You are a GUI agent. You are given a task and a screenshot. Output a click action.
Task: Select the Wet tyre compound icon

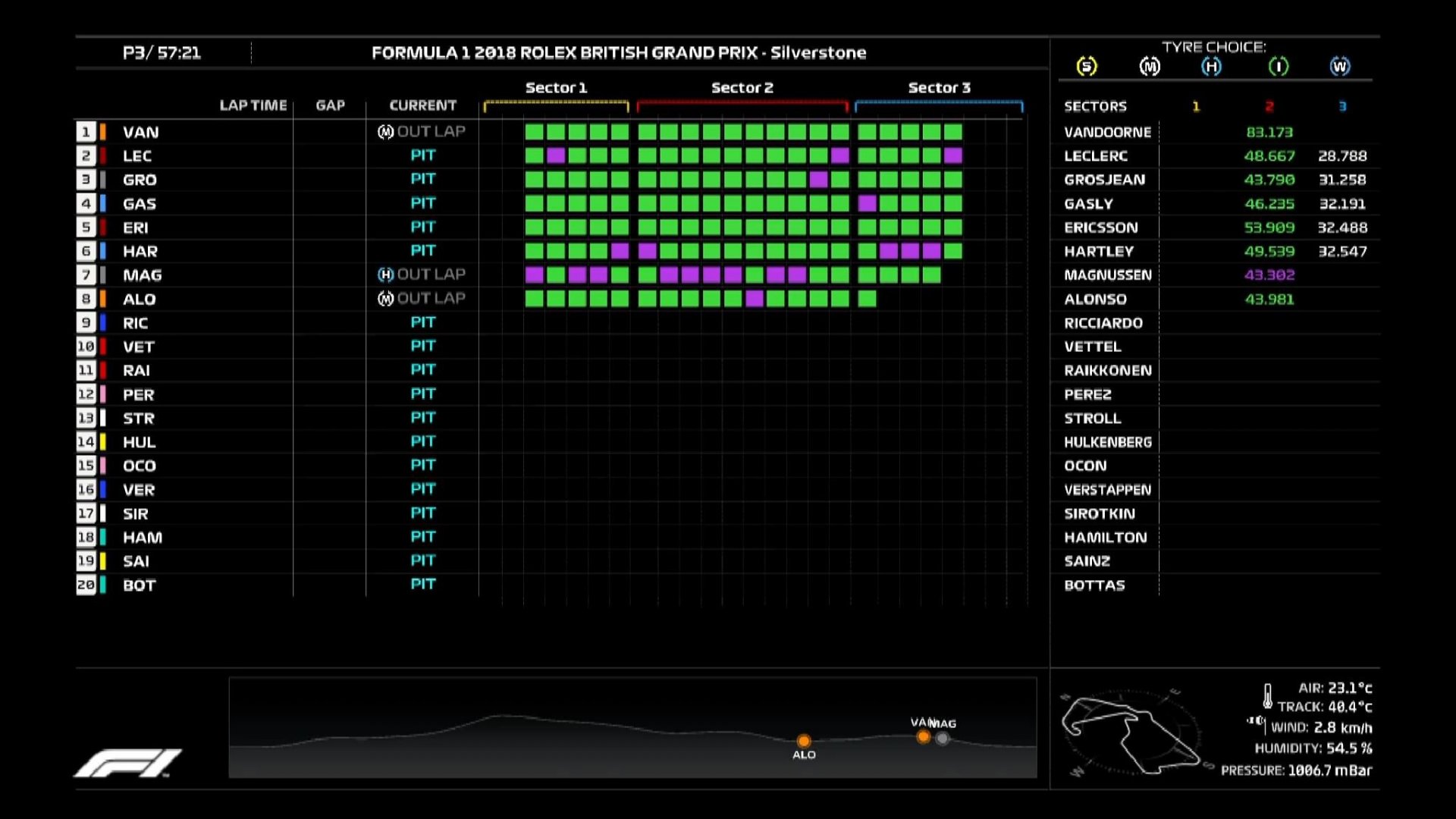(1341, 67)
